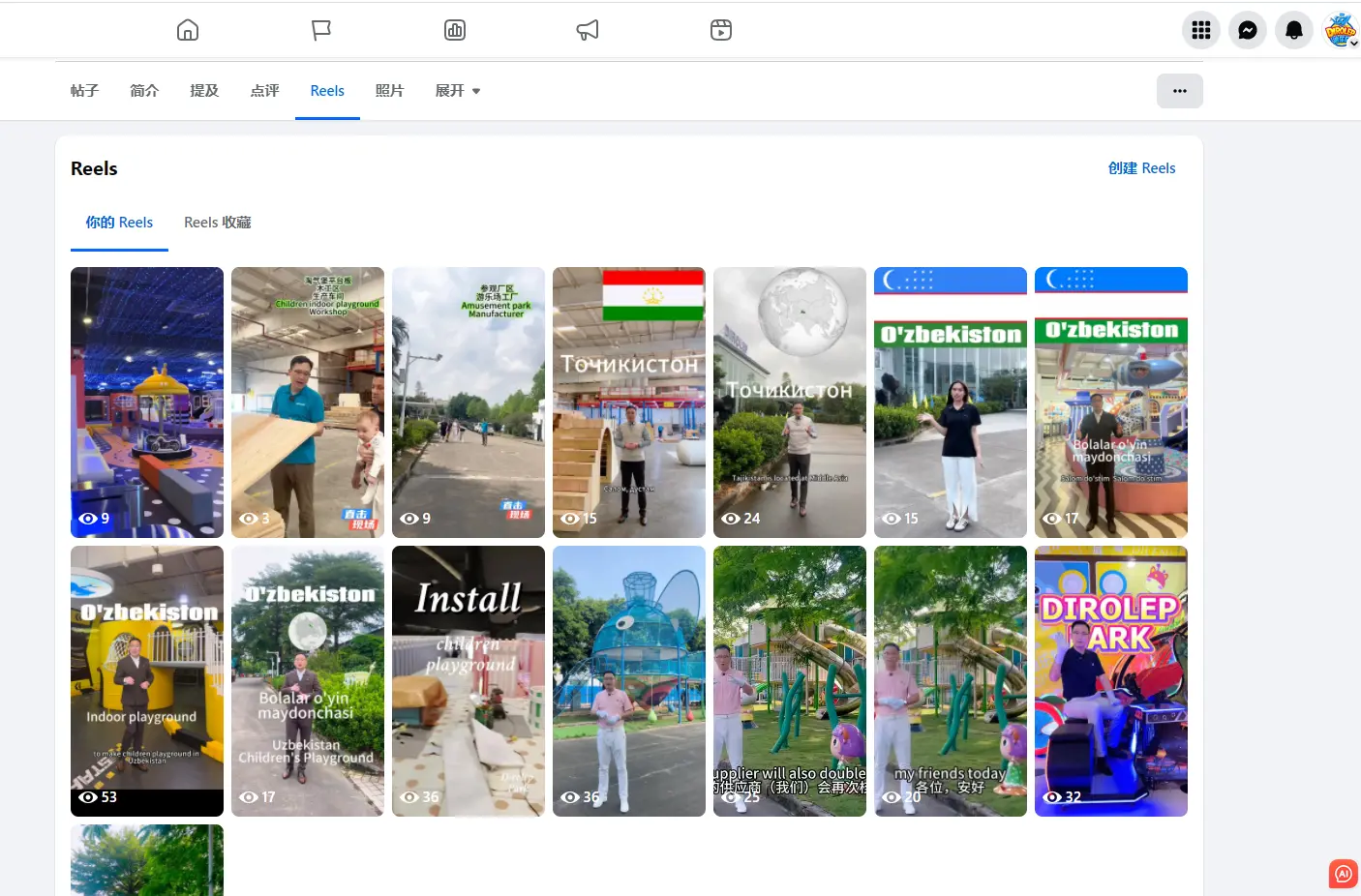Open the Install children playground reel
This screenshot has width=1361, height=896.
click(x=469, y=680)
